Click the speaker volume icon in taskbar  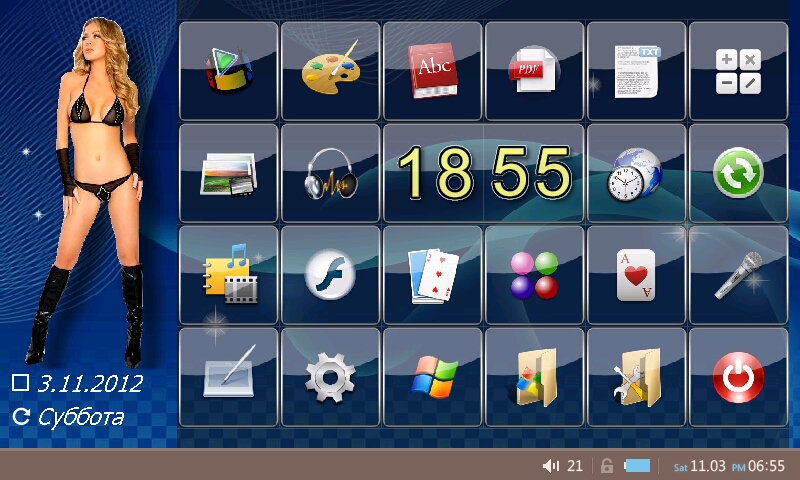coord(551,465)
